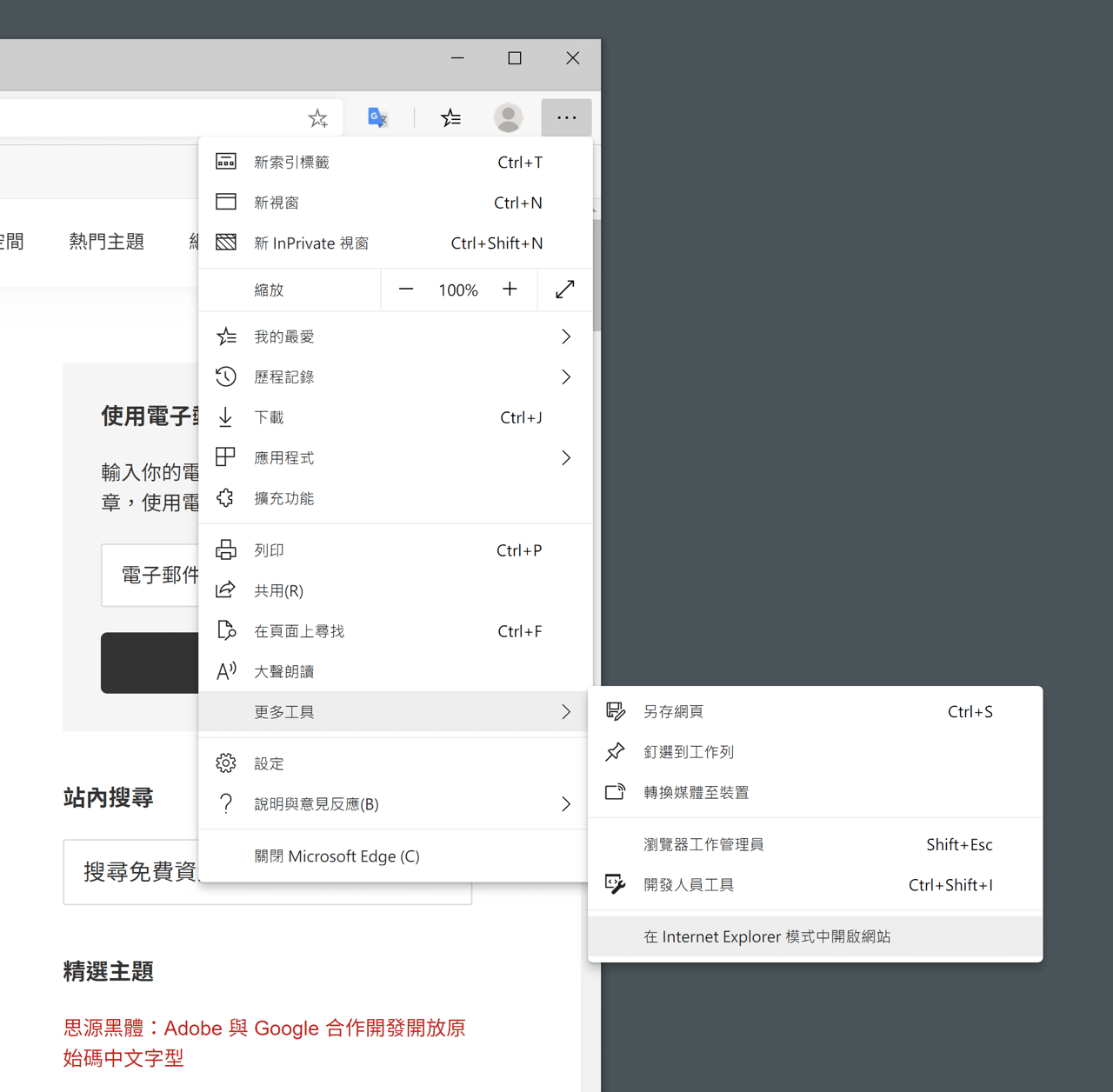Select 大聲朗讀 menu entry
This screenshot has height=1092, width=1113.
(x=396, y=671)
